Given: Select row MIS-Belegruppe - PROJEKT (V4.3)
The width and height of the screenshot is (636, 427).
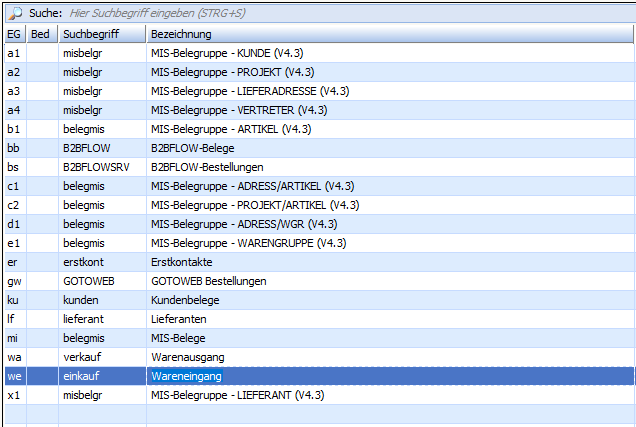Looking at the screenshot, I should [x=319, y=72].
